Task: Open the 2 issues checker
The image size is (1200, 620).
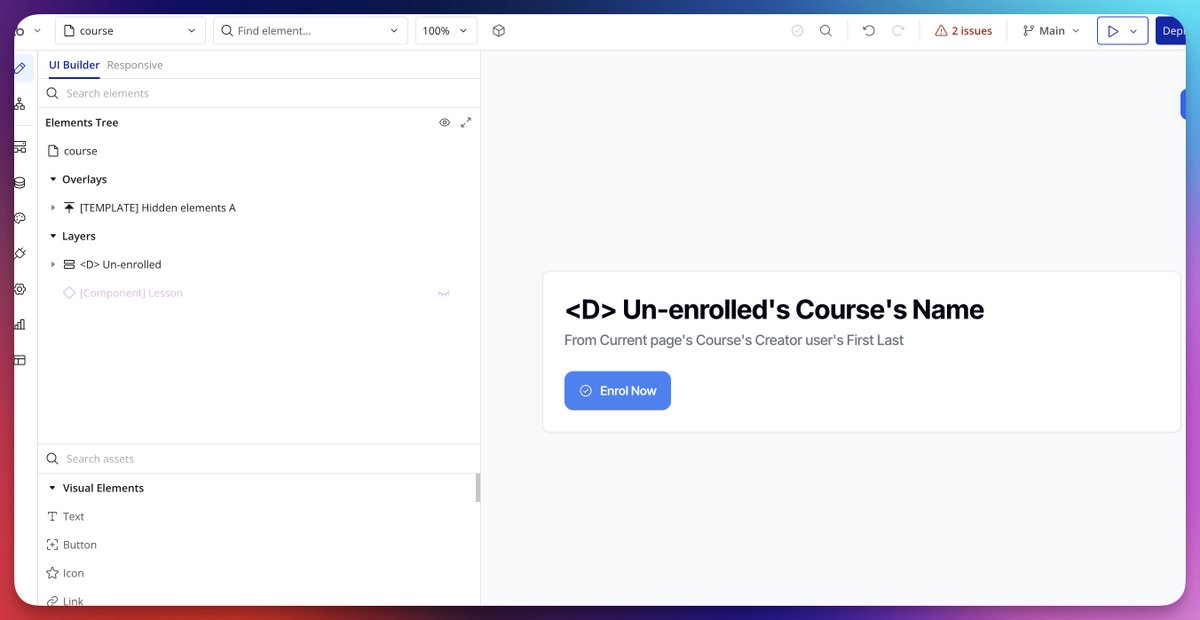Action: click(963, 31)
